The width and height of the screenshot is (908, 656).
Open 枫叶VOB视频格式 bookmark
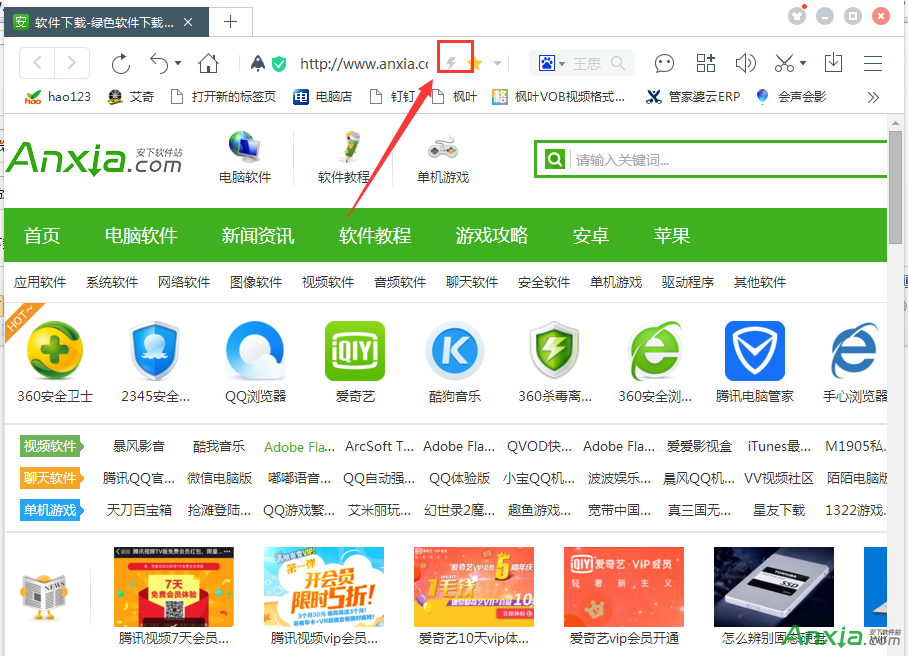[558, 97]
